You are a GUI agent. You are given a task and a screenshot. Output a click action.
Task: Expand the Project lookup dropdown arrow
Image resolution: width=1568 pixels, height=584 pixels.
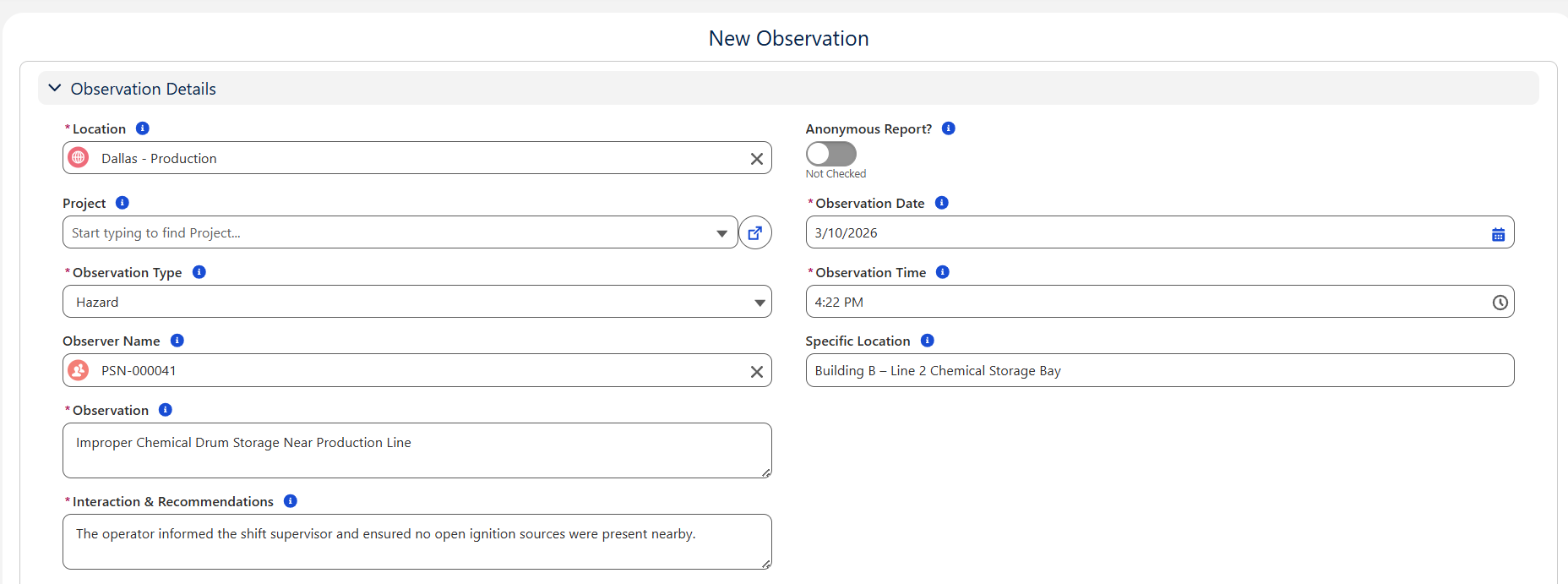(x=721, y=233)
